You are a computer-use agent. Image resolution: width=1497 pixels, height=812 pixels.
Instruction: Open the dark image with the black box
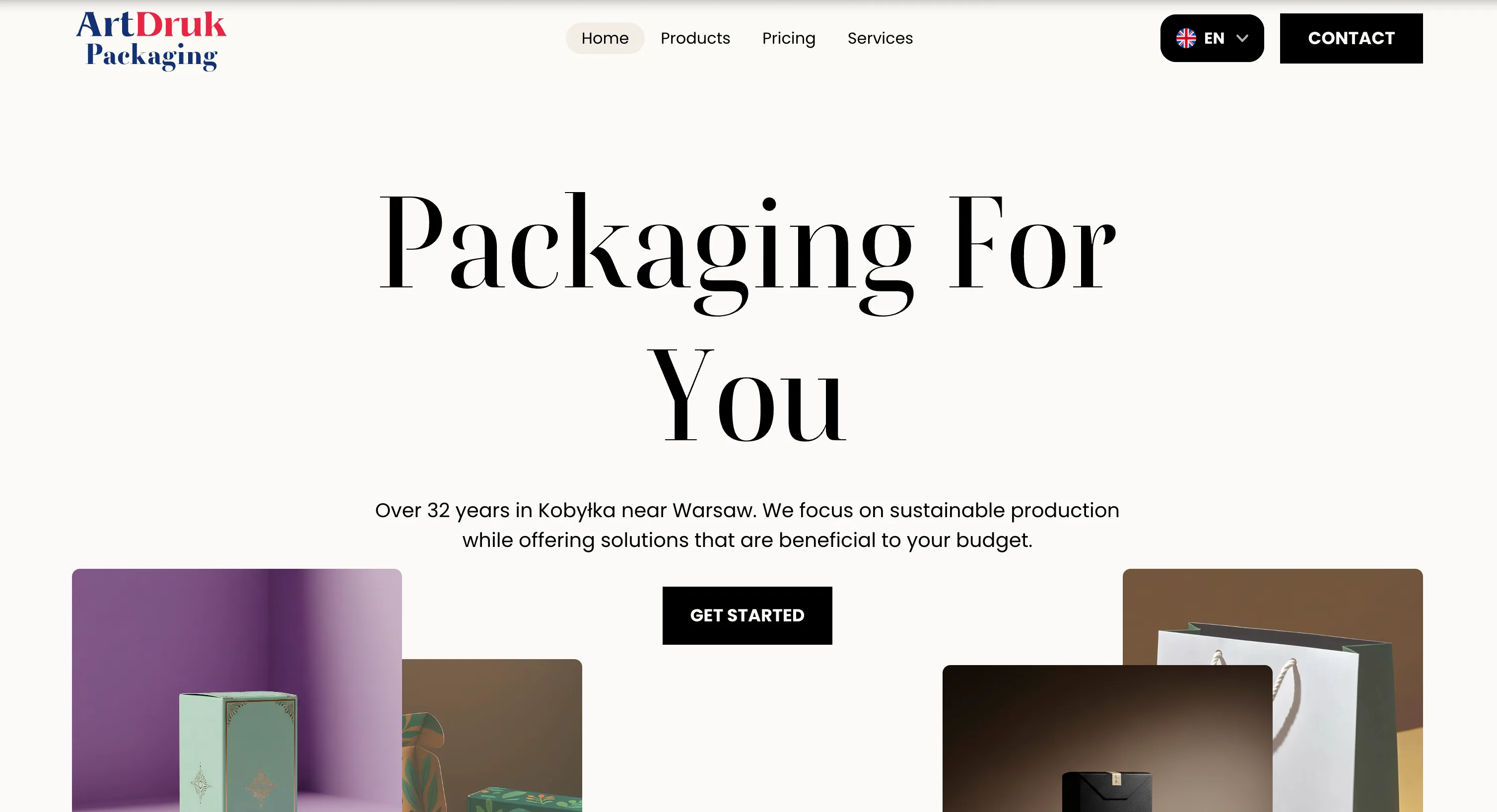click(1107, 738)
